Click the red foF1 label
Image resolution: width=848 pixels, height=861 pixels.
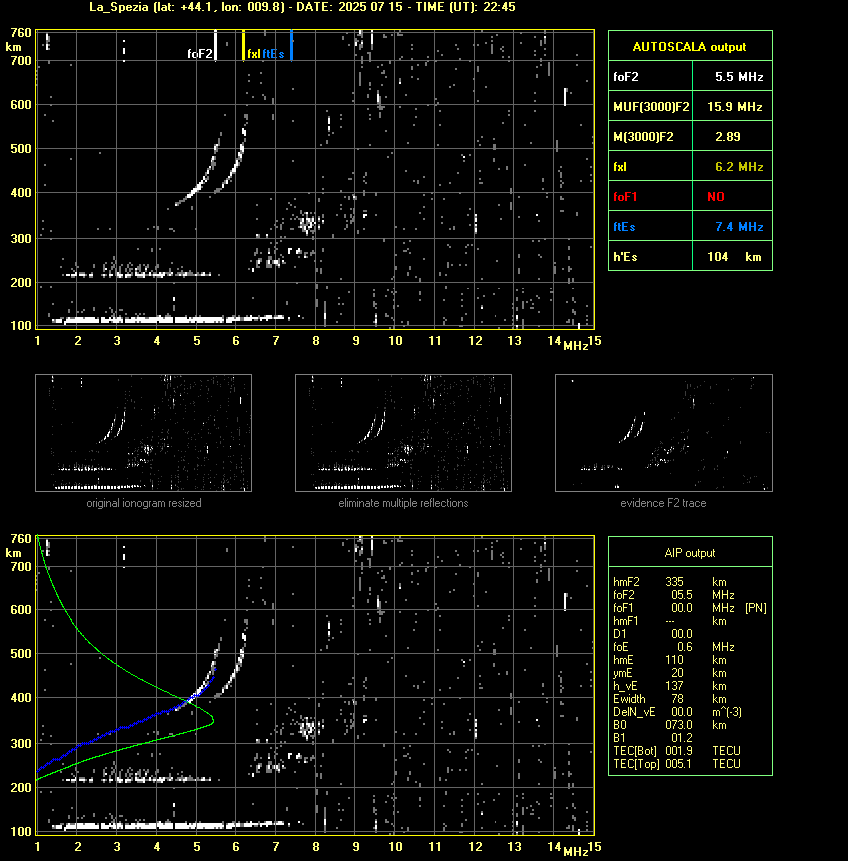click(625, 197)
